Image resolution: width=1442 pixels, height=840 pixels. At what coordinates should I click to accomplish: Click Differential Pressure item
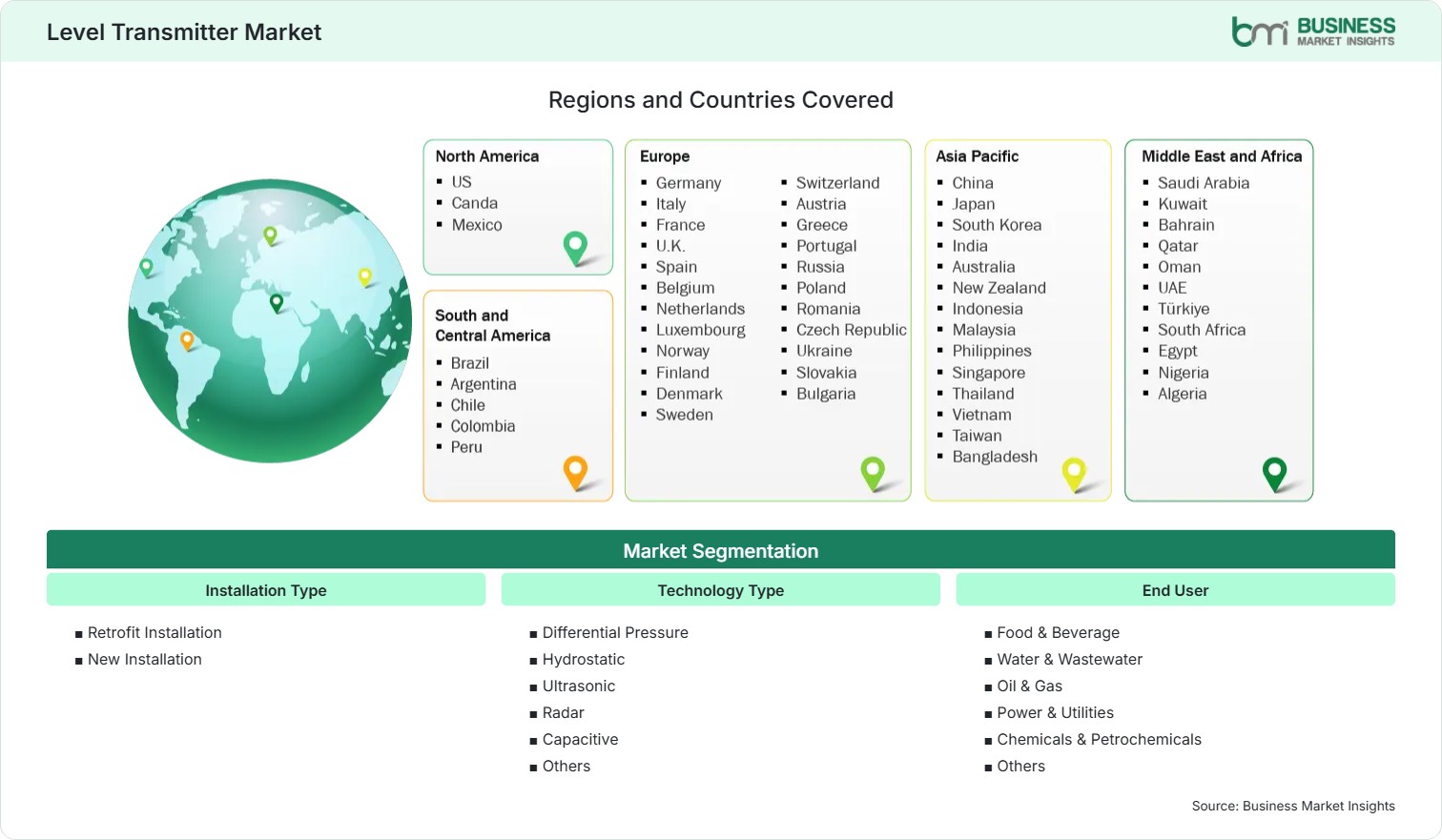(x=615, y=632)
